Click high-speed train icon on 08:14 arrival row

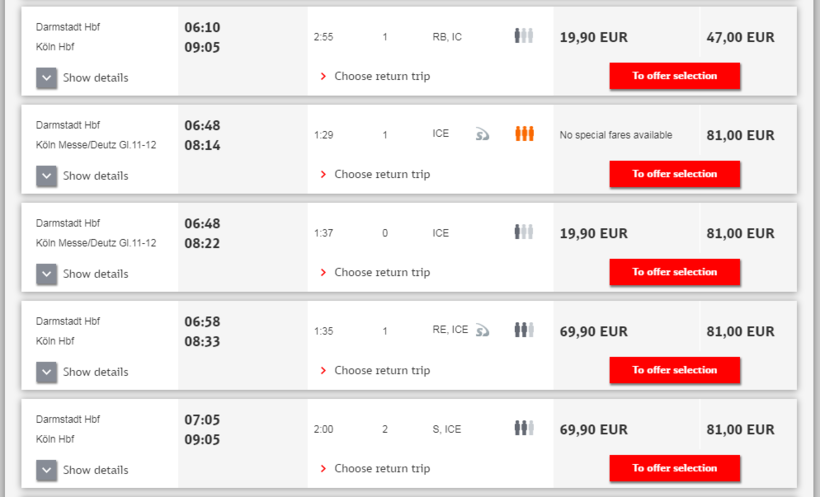pyautogui.click(x=482, y=134)
